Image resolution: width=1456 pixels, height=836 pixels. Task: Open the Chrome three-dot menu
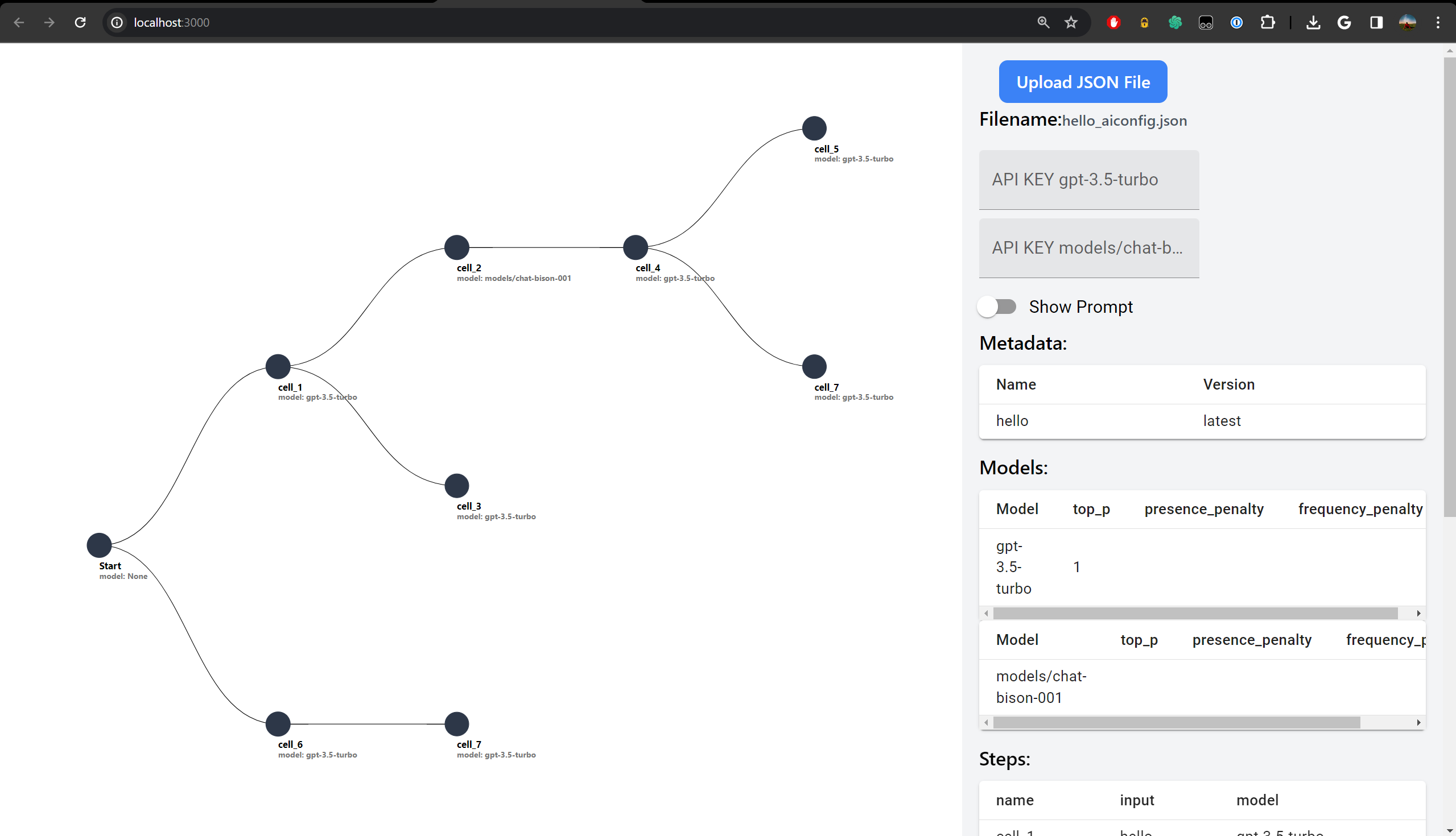click(1438, 22)
